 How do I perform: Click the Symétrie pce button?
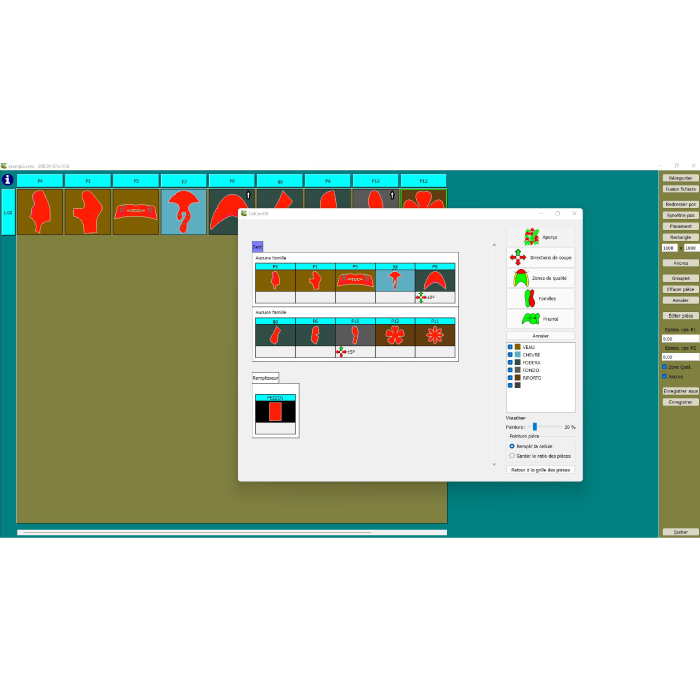pos(680,215)
